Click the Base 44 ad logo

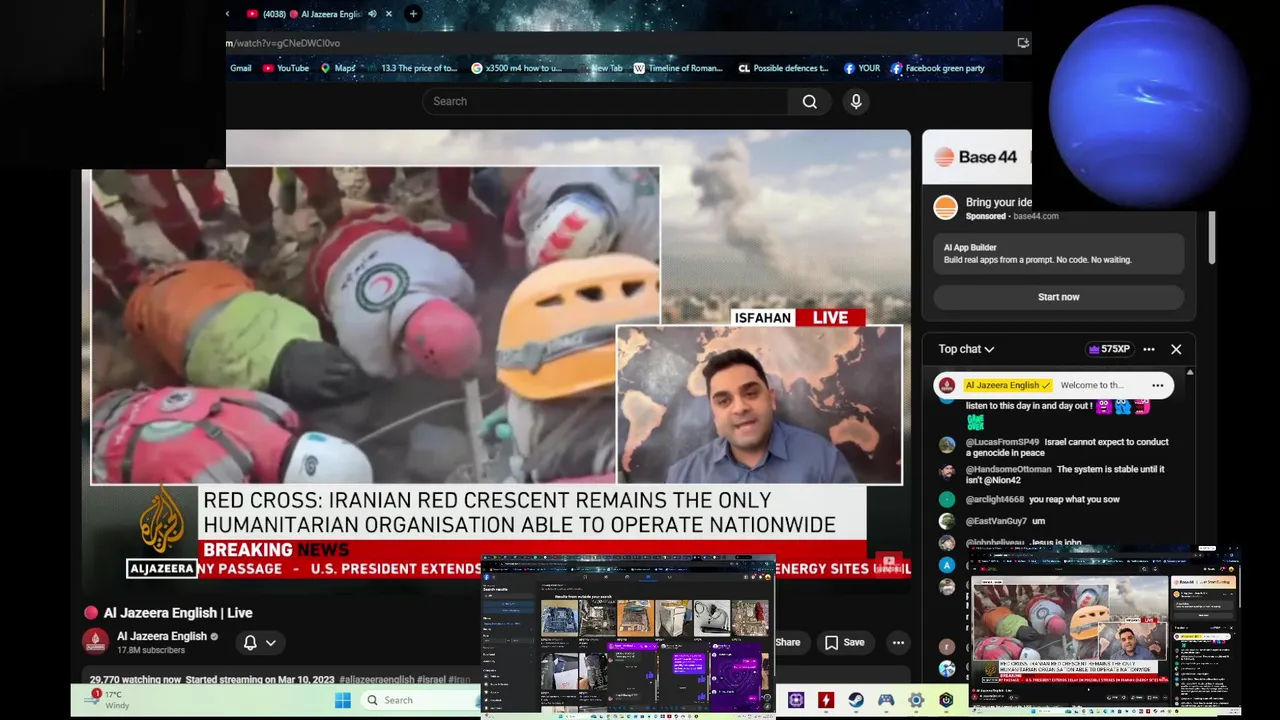click(976, 157)
